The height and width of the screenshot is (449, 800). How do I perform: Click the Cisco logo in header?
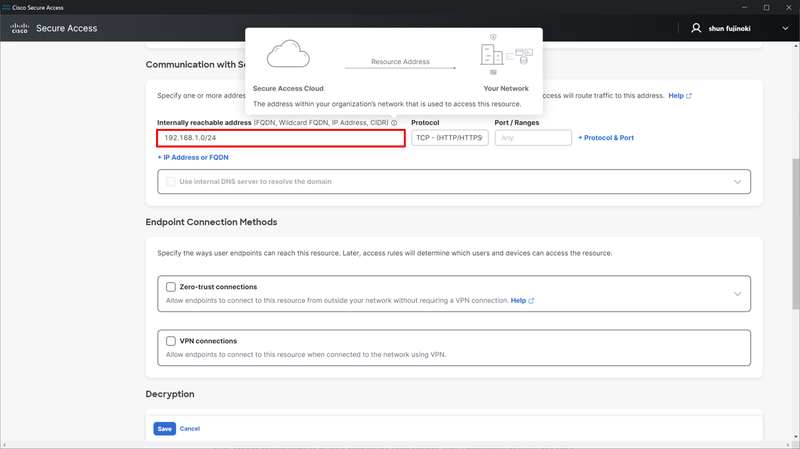(19, 28)
